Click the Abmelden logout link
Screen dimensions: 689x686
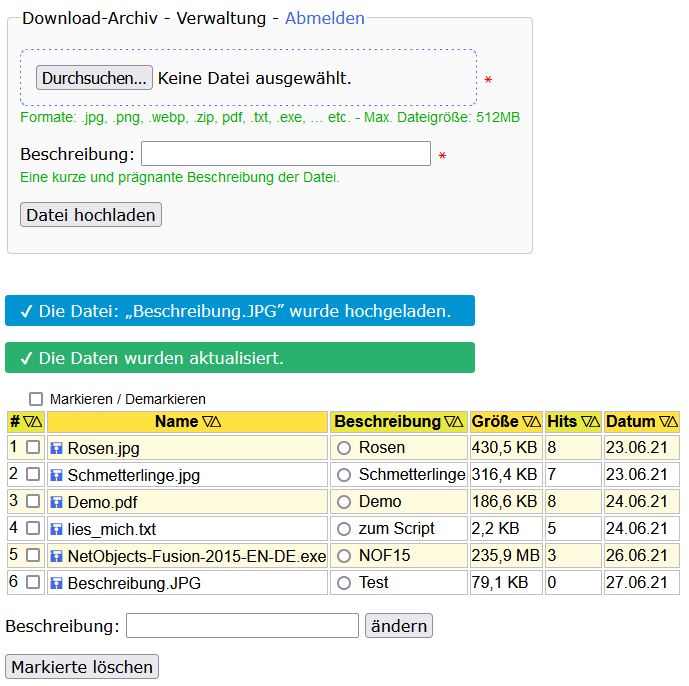pyautogui.click(x=325, y=18)
